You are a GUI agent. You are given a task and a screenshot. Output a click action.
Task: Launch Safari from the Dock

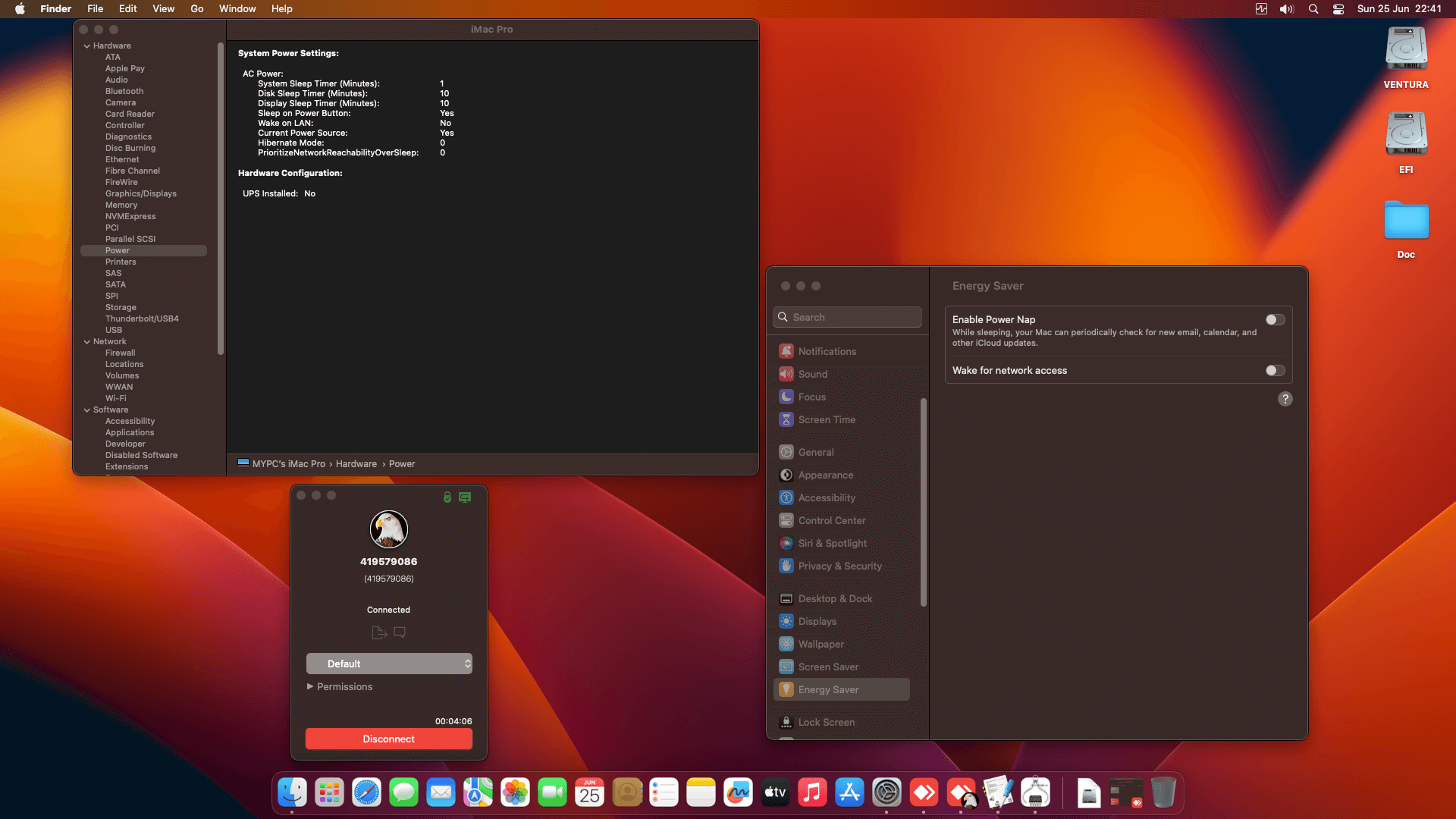point(366,793)
